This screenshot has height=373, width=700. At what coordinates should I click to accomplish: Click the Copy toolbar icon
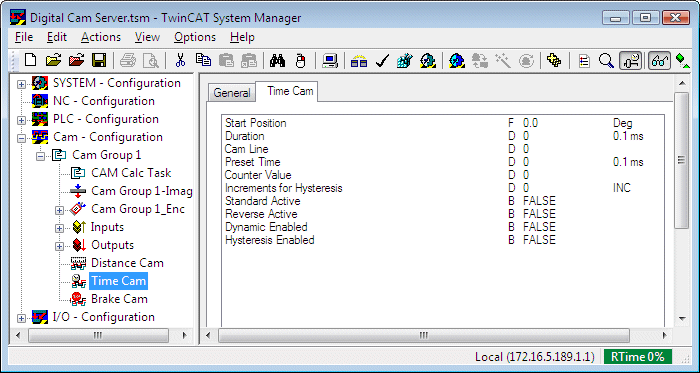[x=204, y=60]
